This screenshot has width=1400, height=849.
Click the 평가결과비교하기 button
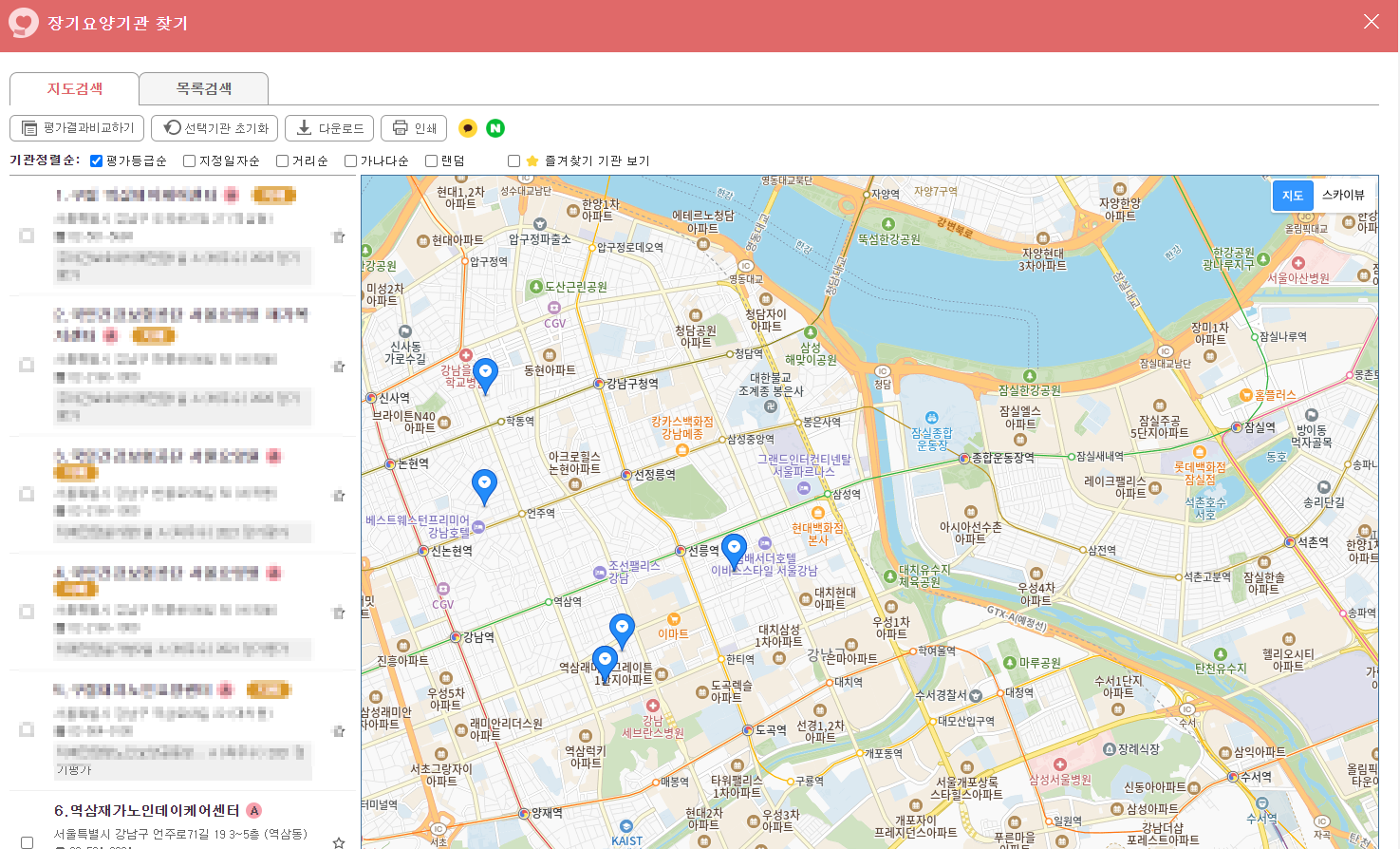click(x=78, y=128)
